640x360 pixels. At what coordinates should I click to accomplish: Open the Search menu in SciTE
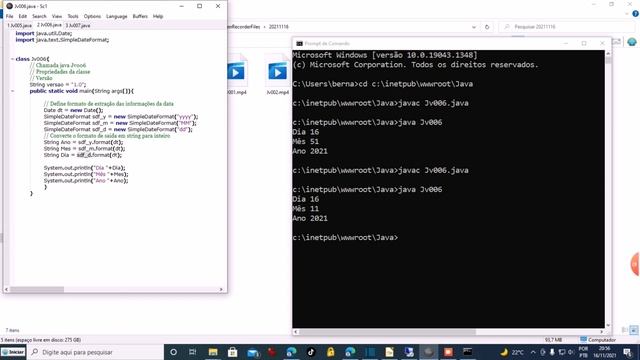[39, 16]
